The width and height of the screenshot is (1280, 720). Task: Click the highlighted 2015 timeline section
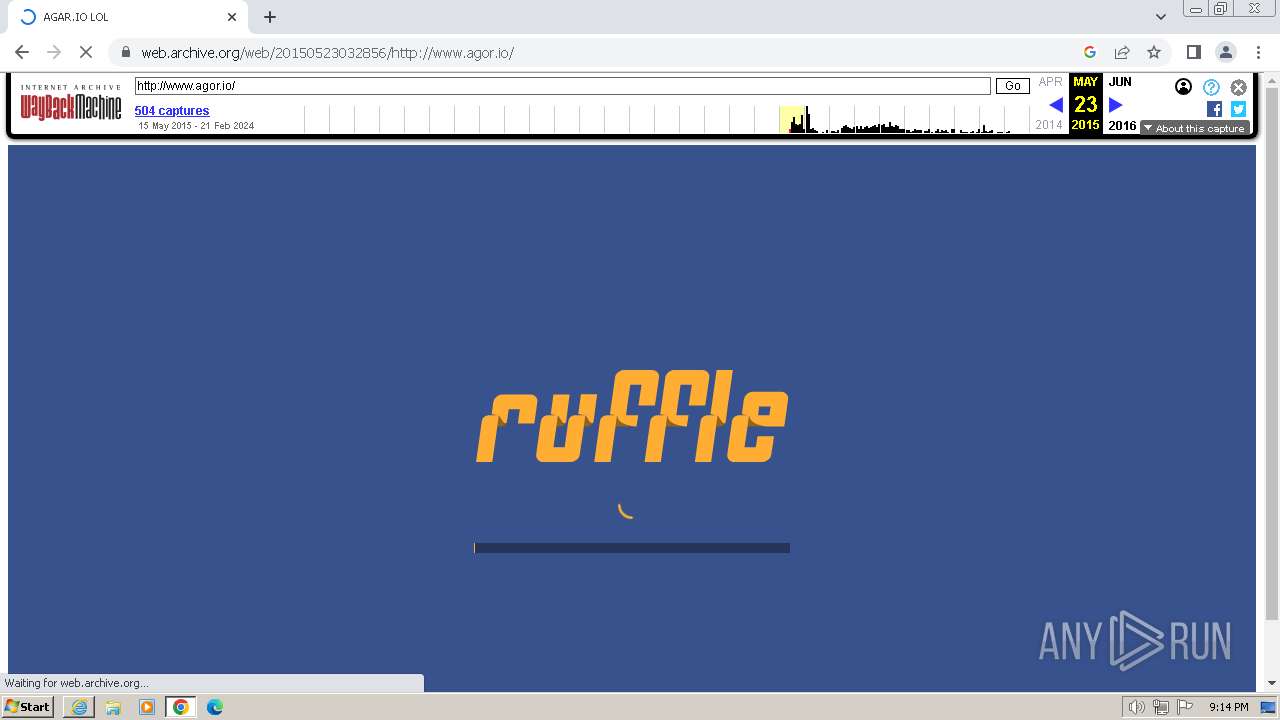792,119
